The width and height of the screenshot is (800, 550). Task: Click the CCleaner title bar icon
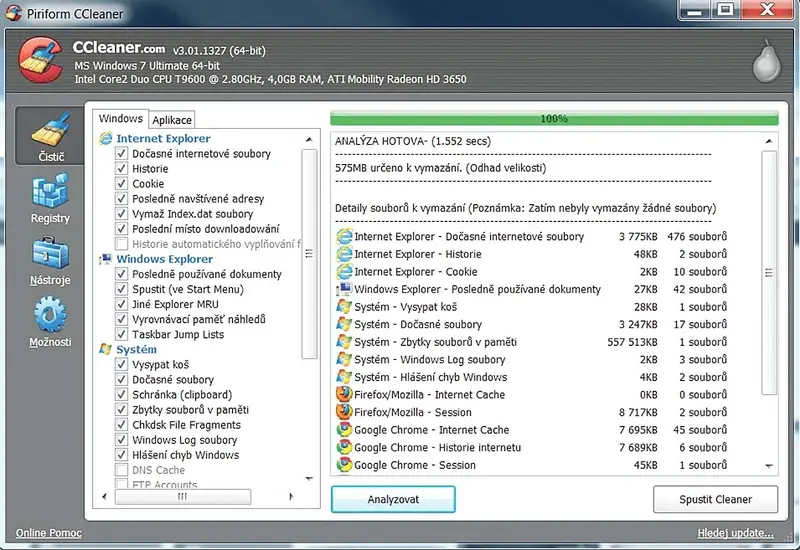coord(14,13)
